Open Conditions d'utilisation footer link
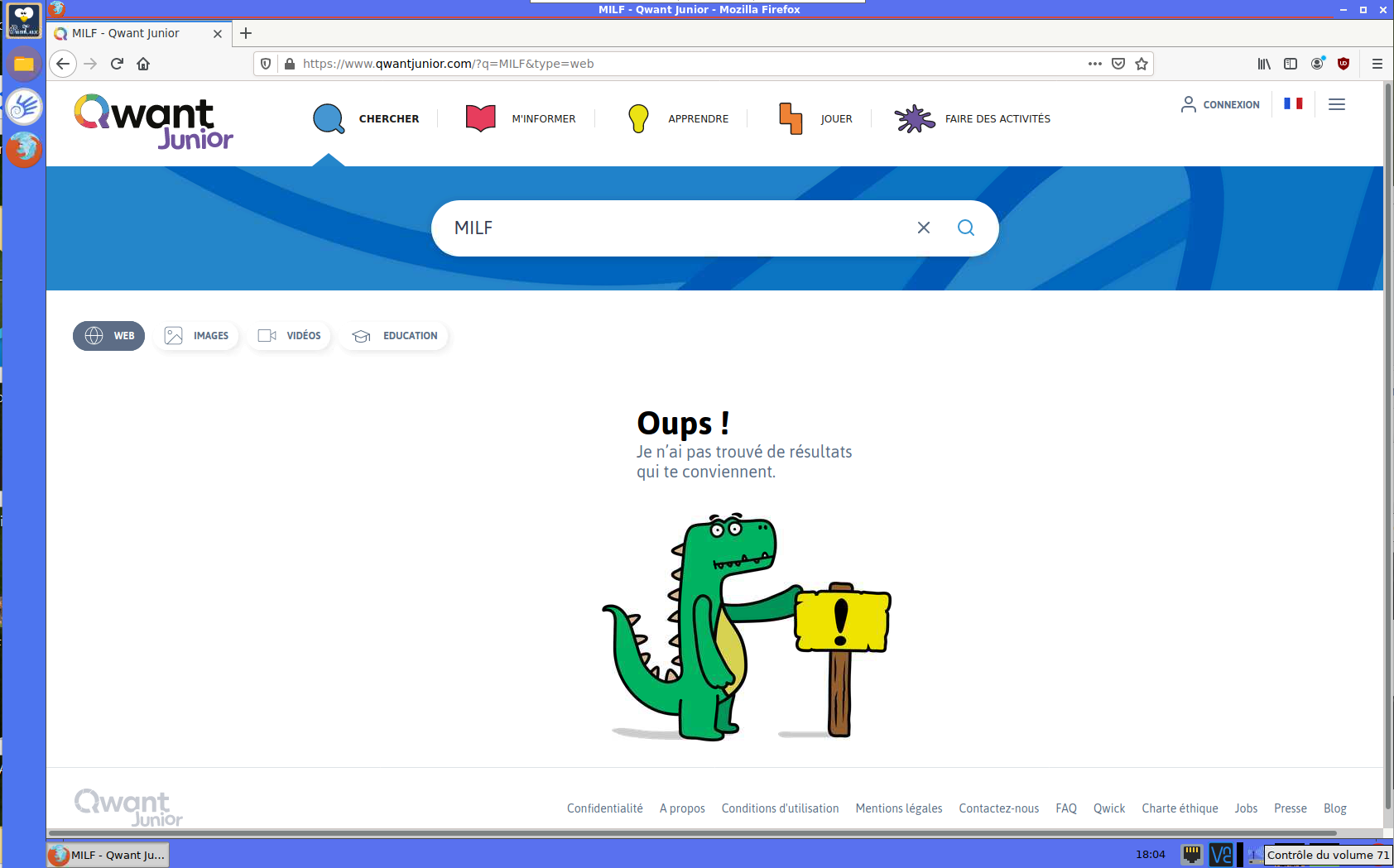Viewport: 1394px width, 868px height. tap(780, 808)
